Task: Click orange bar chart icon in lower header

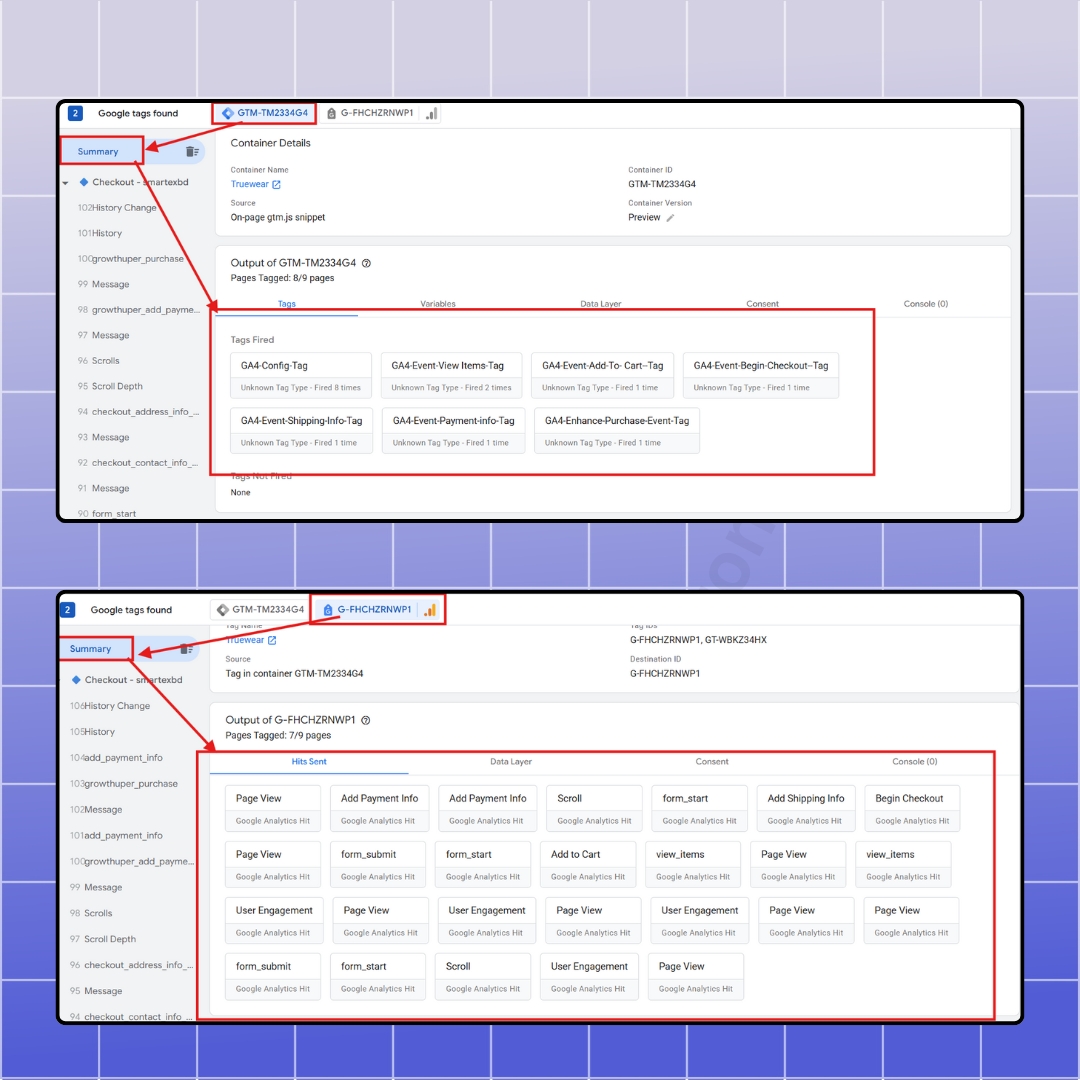Action: tap(430, 610)
